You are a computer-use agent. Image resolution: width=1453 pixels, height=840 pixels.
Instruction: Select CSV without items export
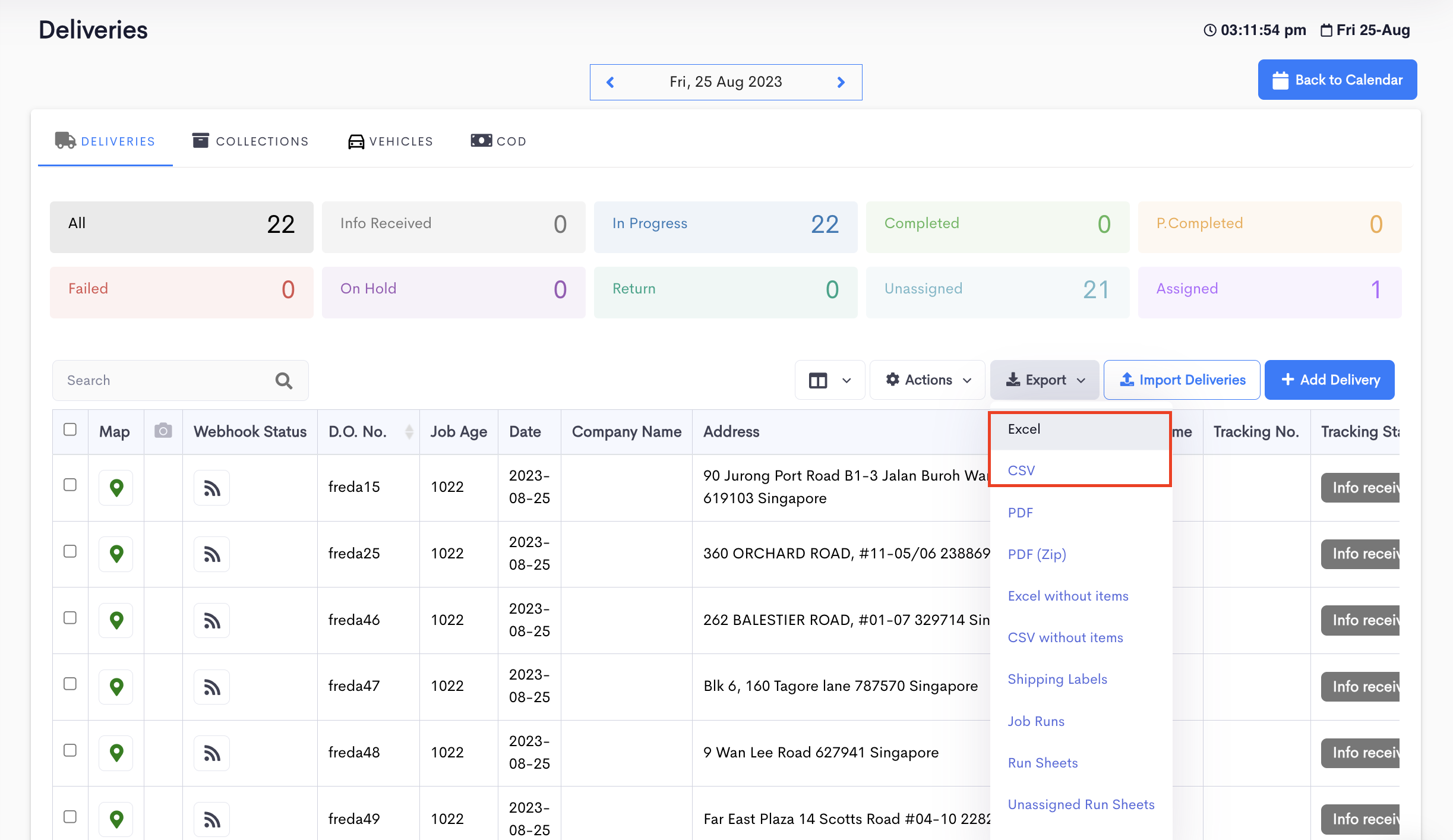[x=1080, y=637]
